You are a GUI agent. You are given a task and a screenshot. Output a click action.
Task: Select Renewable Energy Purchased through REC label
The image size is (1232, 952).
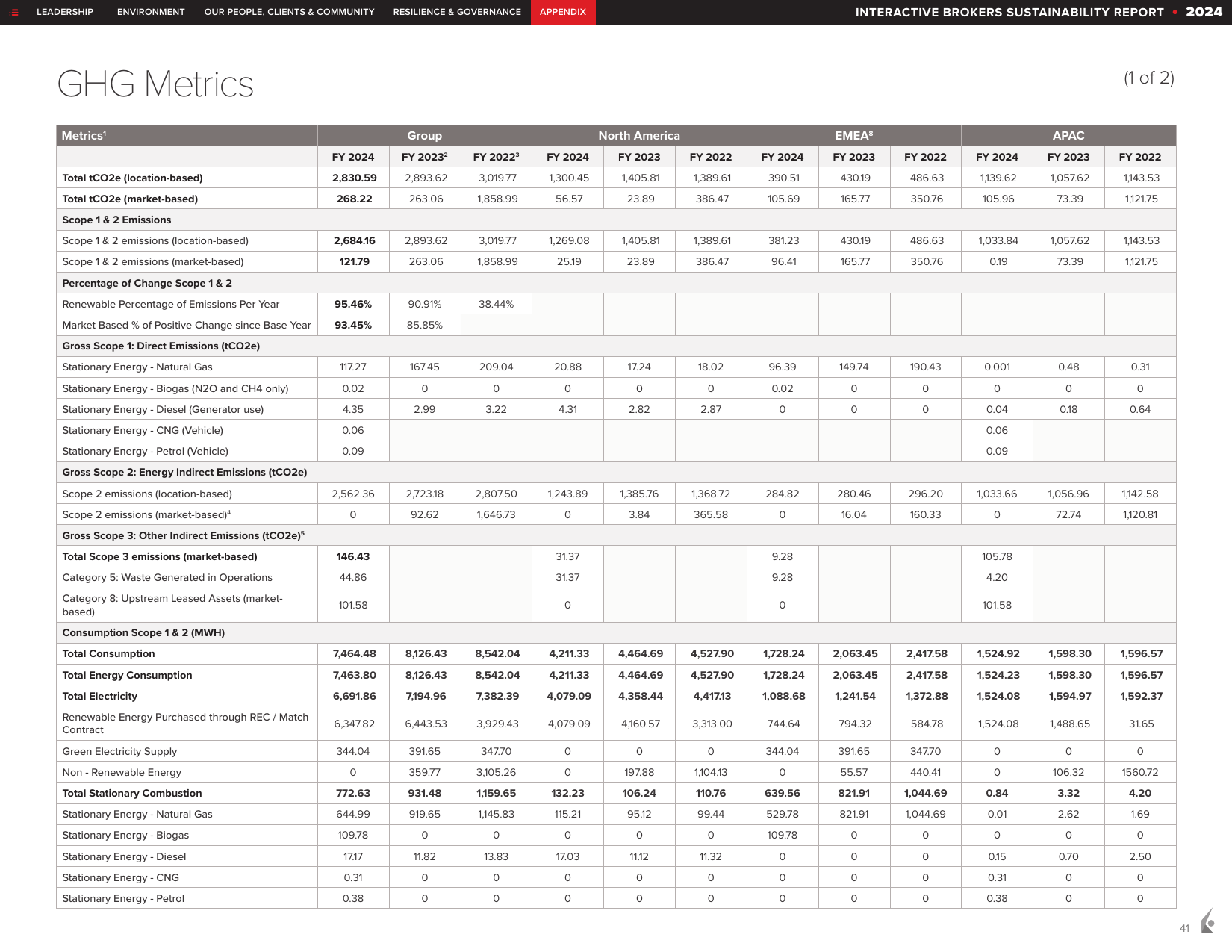tap(185, 724)
